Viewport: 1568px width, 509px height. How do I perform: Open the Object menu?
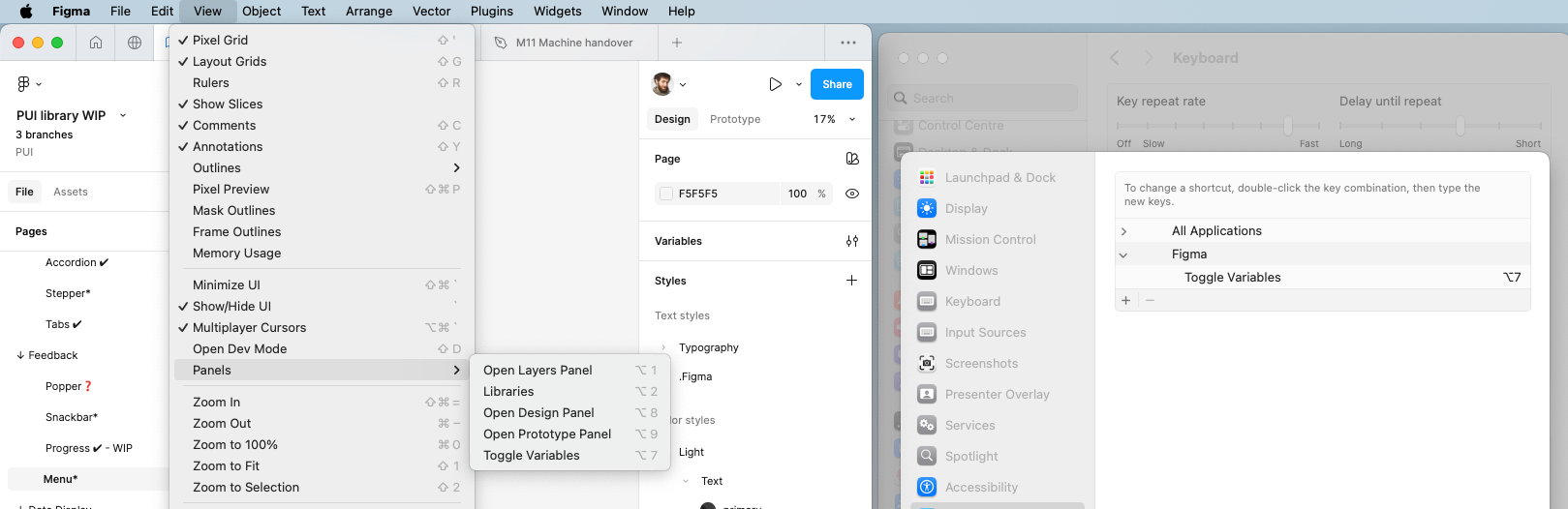[x=261, y=12]
